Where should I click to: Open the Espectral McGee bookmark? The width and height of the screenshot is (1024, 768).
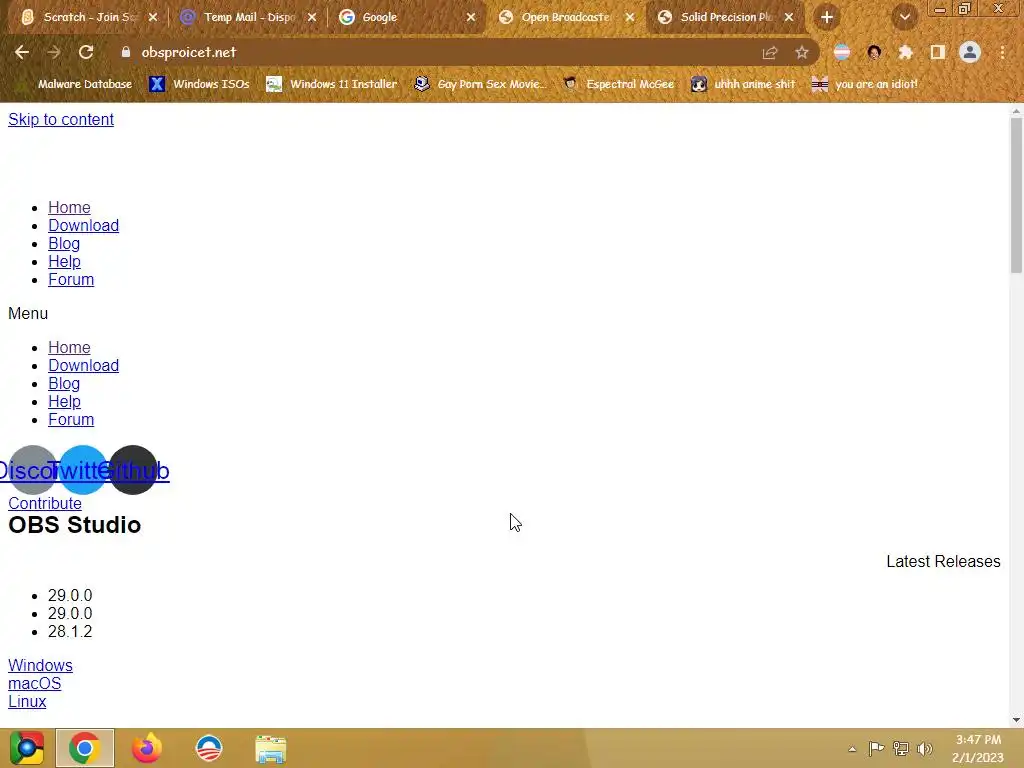[618, 84]
